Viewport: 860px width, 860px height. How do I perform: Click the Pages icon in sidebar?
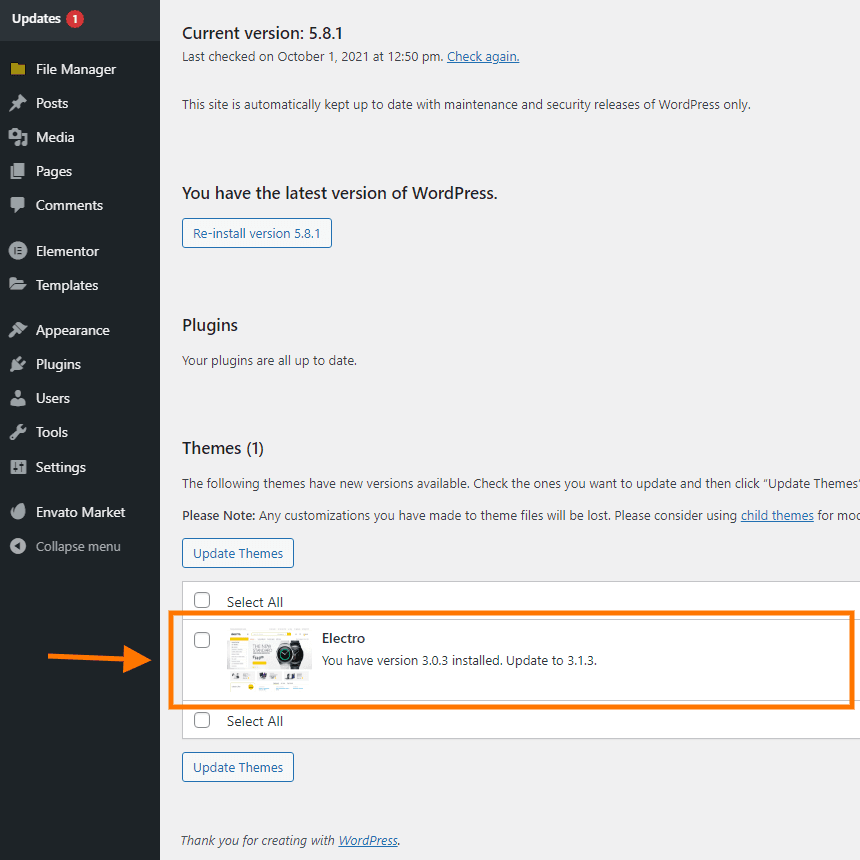(18, 171)
